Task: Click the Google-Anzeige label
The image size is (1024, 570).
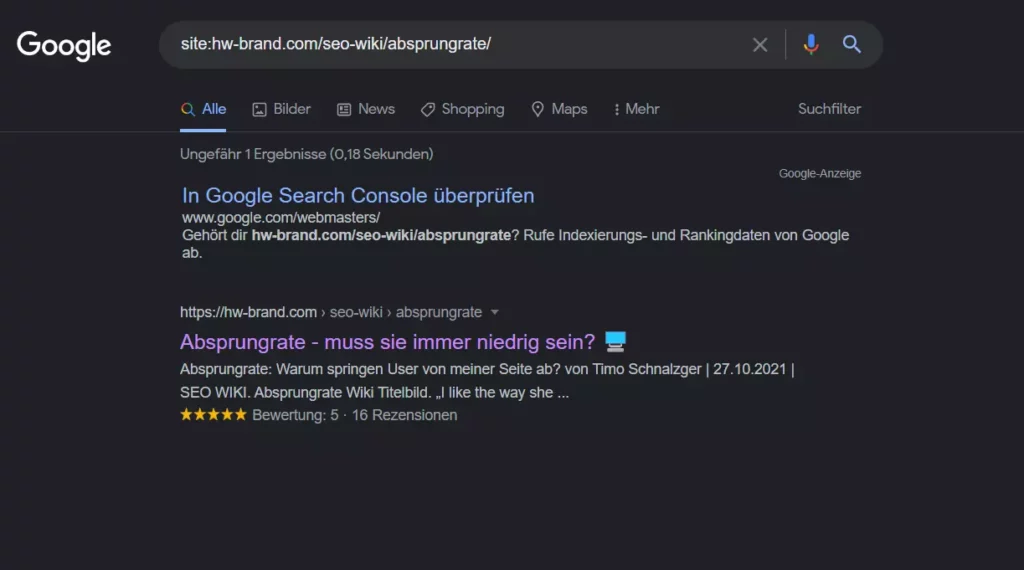Action: pyautogui.click(x=820, y=173)
